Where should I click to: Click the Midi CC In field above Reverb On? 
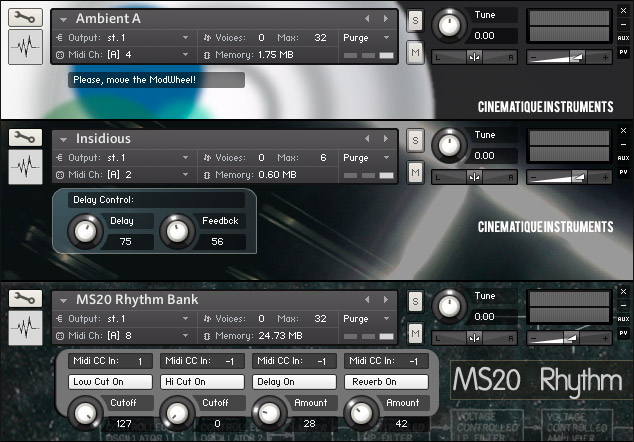pyautogui.click(x=386, y=361)
